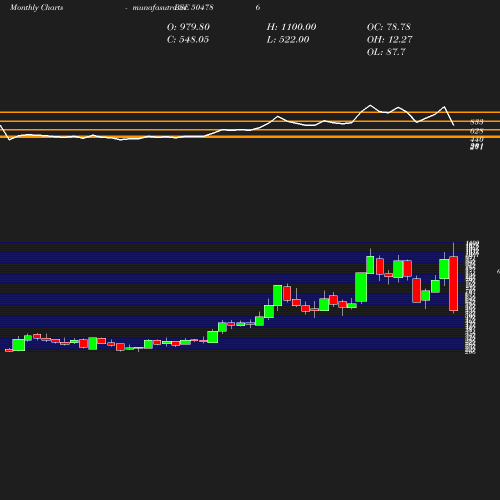Screen dimensions: 500x500
Task: Click the close price 'C: 548.05' value
Action: (x=188, y=40)
